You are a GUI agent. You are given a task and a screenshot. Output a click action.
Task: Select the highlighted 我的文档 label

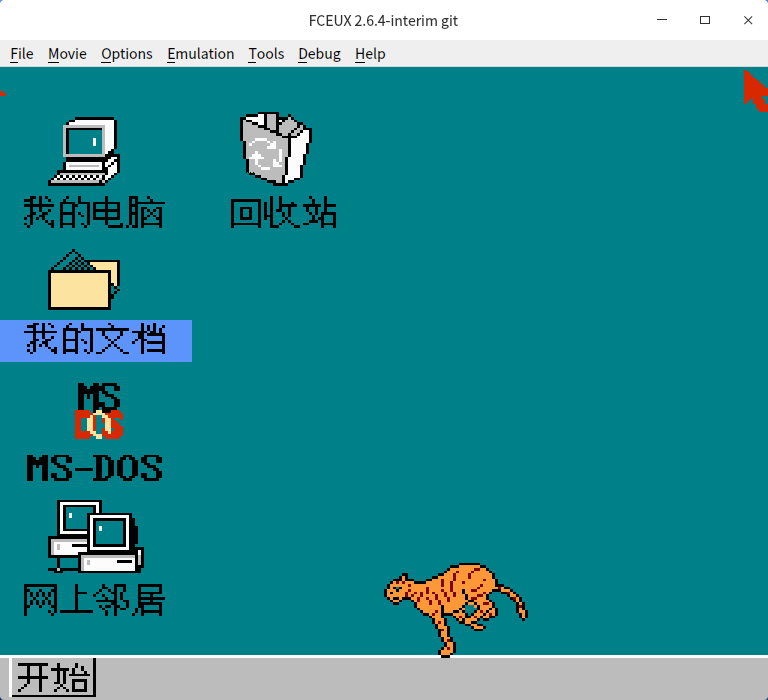(96, 340)
